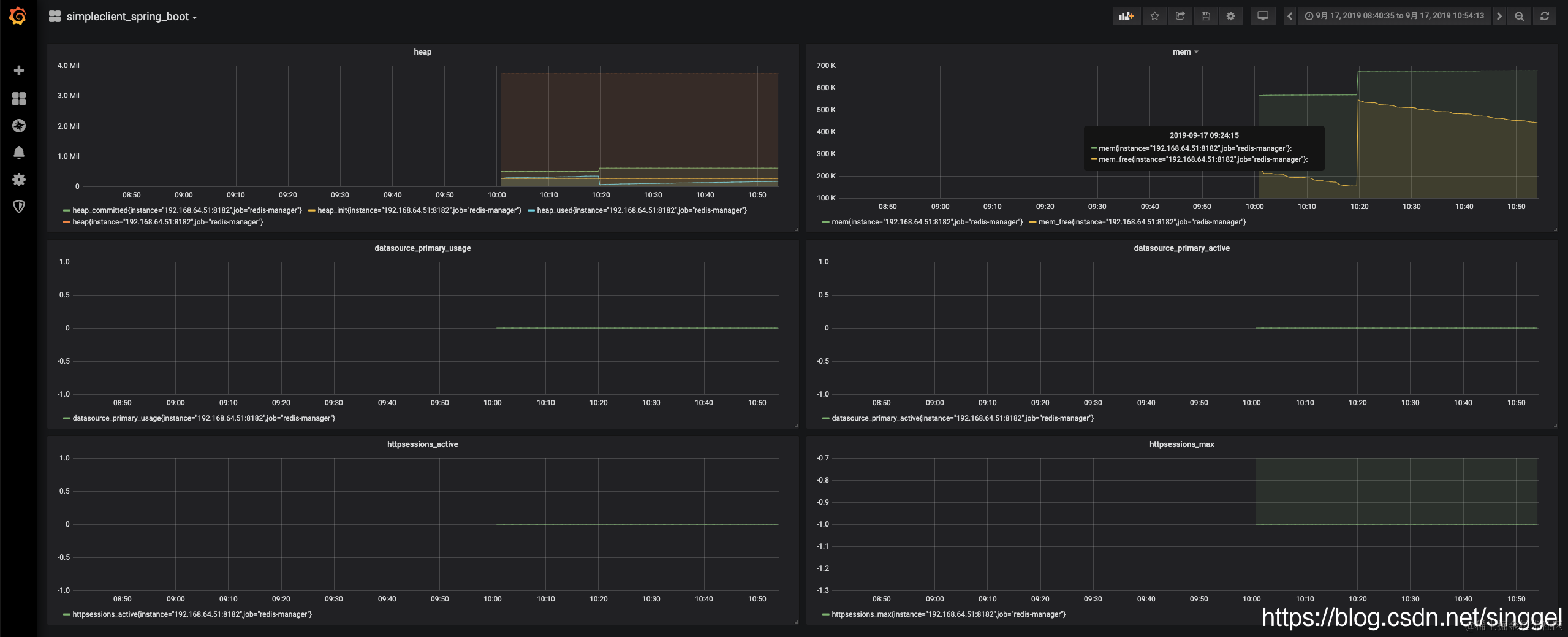This screenshot has height=637, width=1568.
Task: Open dashboard settings gear in top toolbar
Action: (1230, 17)
